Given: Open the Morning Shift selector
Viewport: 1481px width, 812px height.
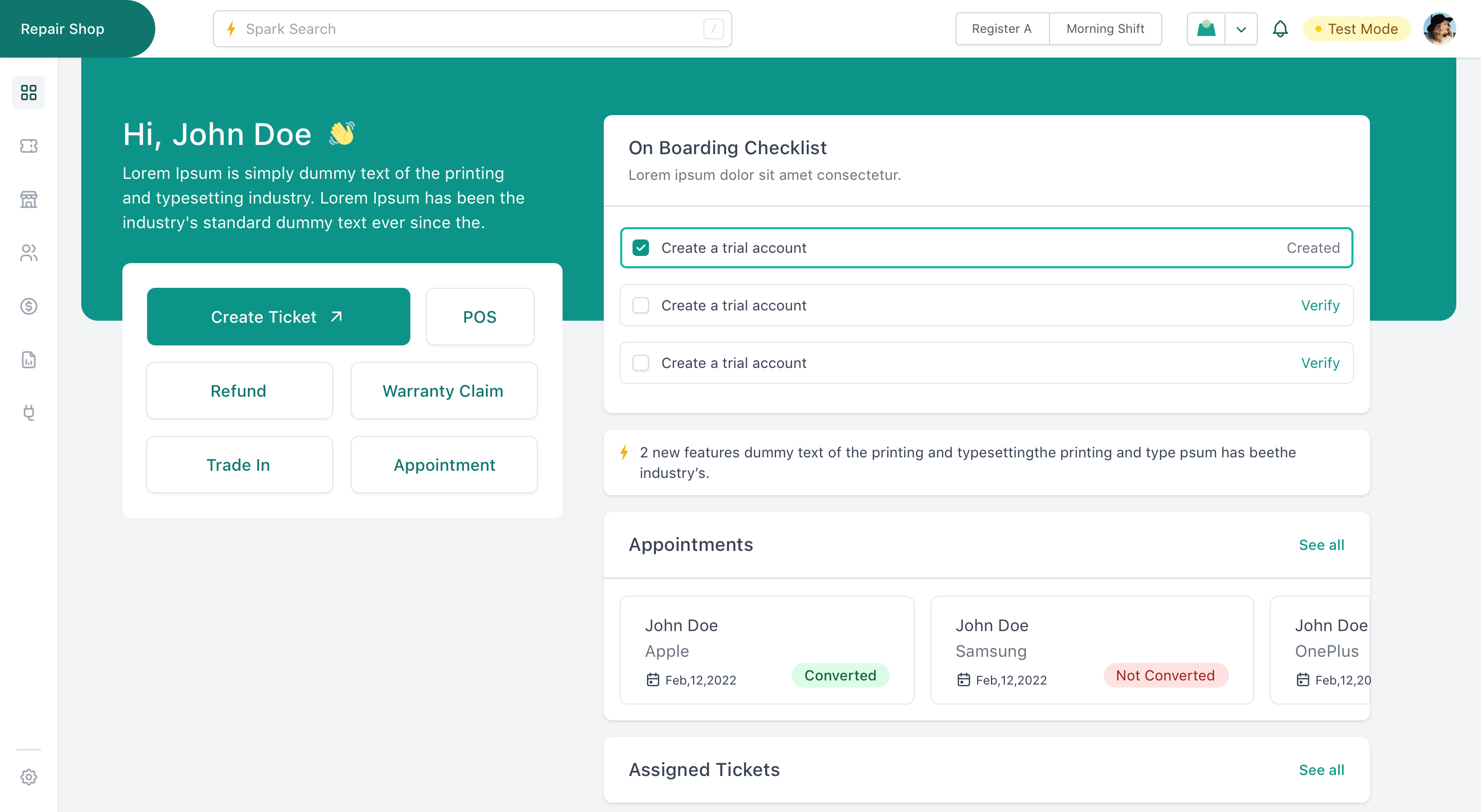Looking at the screenshot, I should (1105, 29).
